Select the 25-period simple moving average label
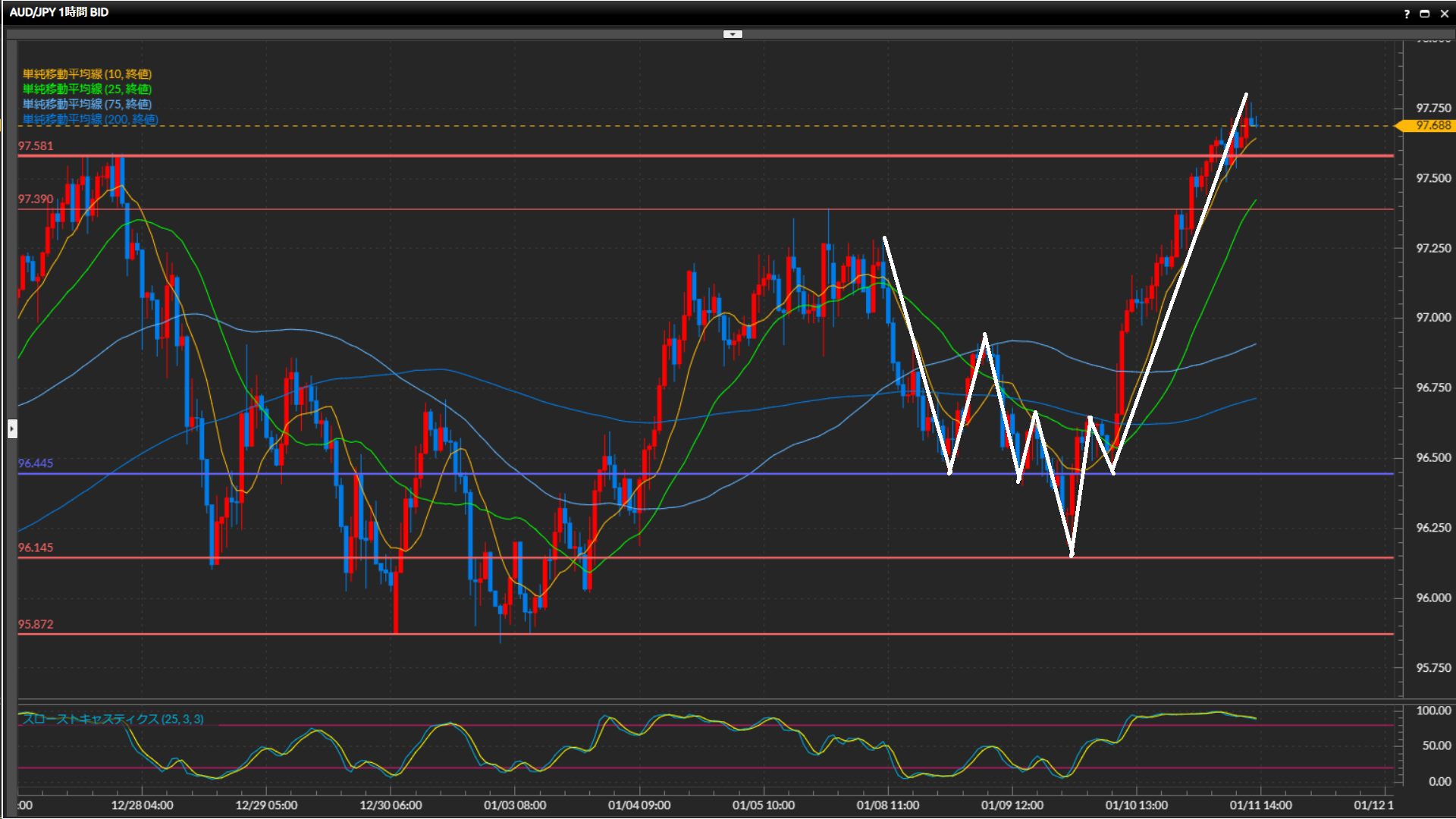 click(87, 89)
